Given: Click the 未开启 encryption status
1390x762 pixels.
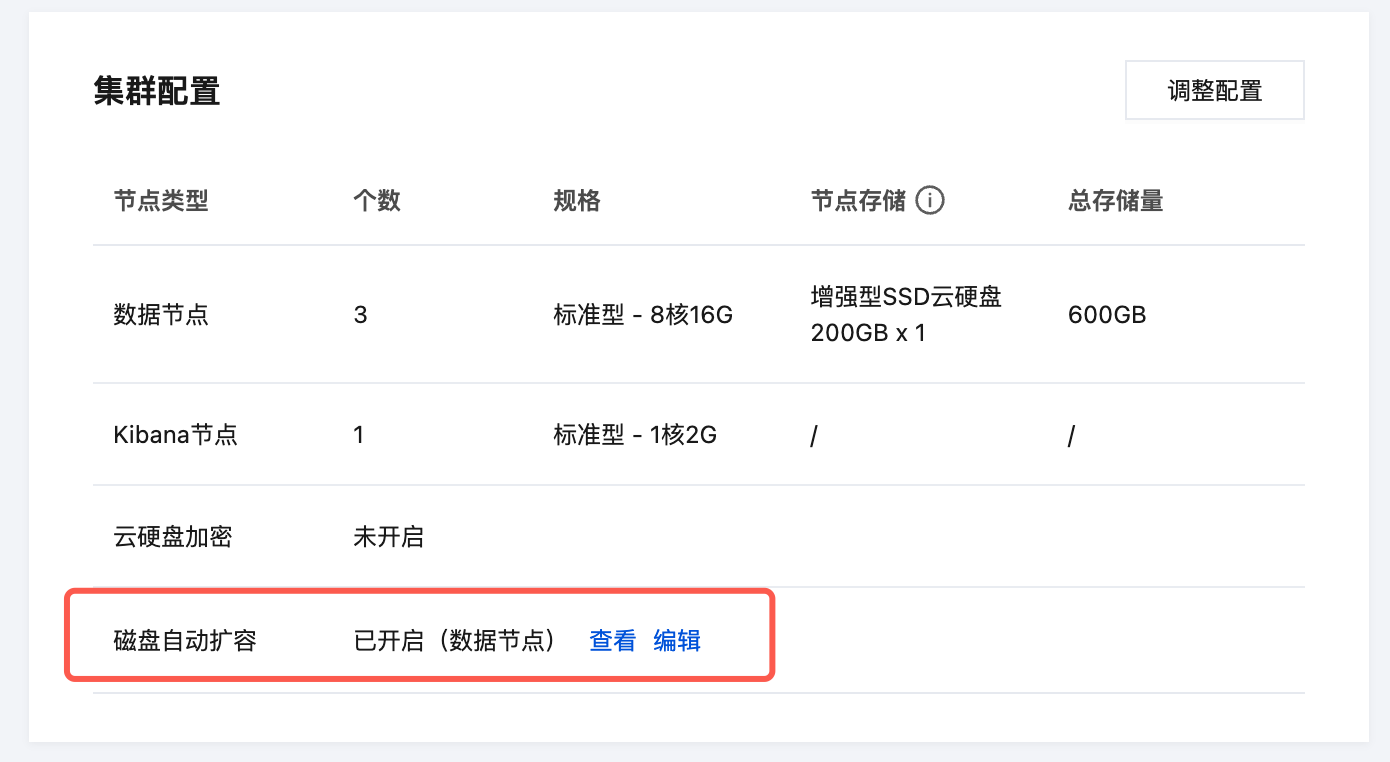Looking at the screenshot, I should (x=389, y=537).
